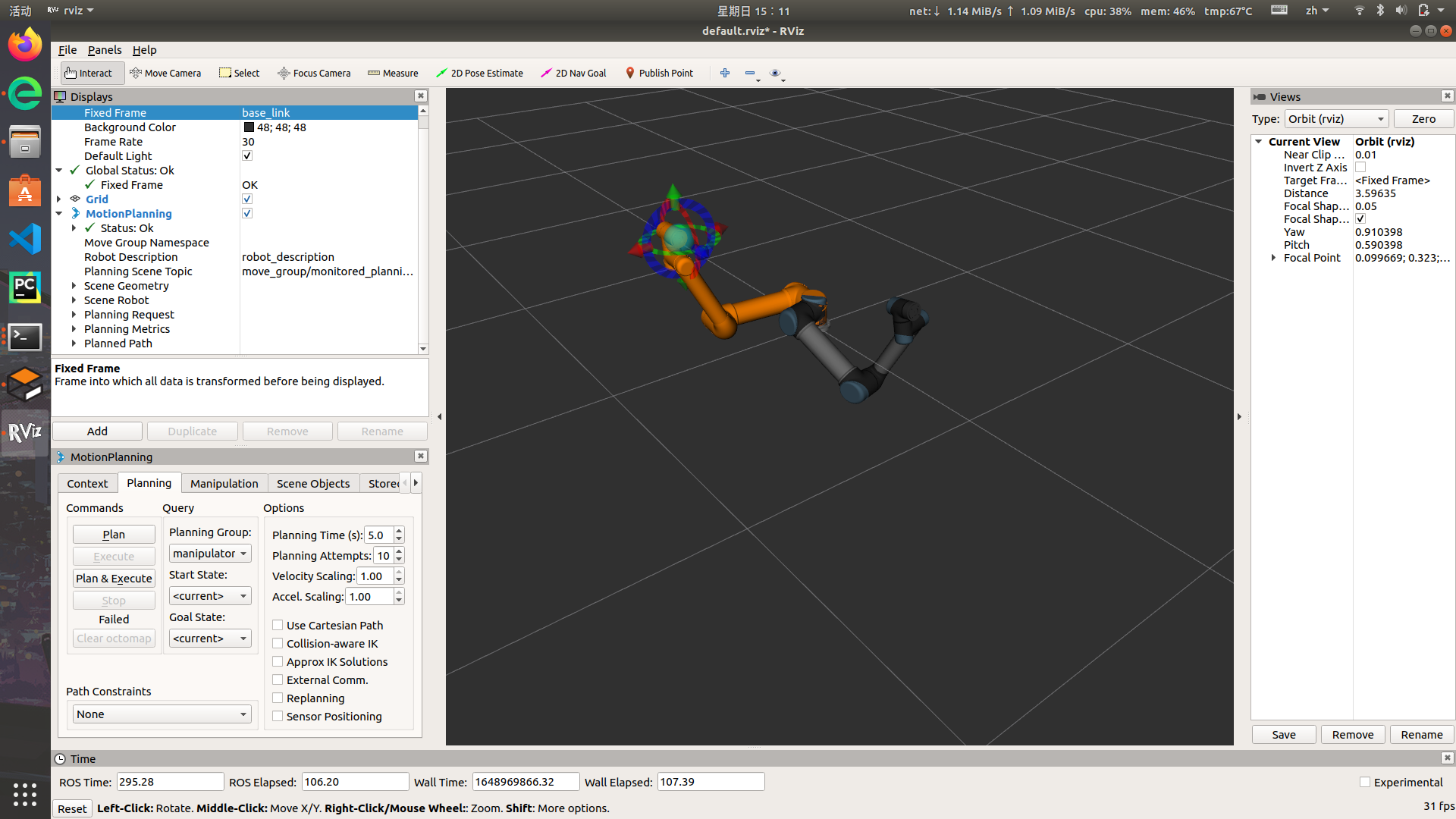Open the Panels menu
The height and width of the screenshot is (819, 1456).
pos(104,50)
